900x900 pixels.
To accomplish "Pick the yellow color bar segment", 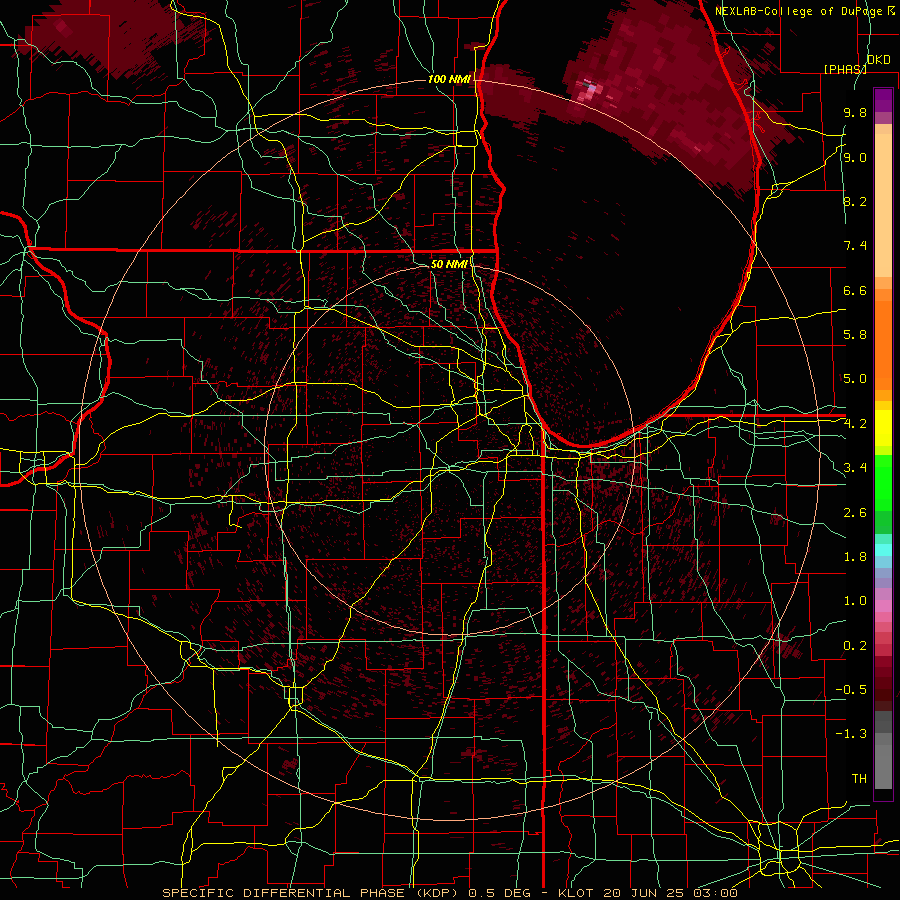I will [883, 428].
